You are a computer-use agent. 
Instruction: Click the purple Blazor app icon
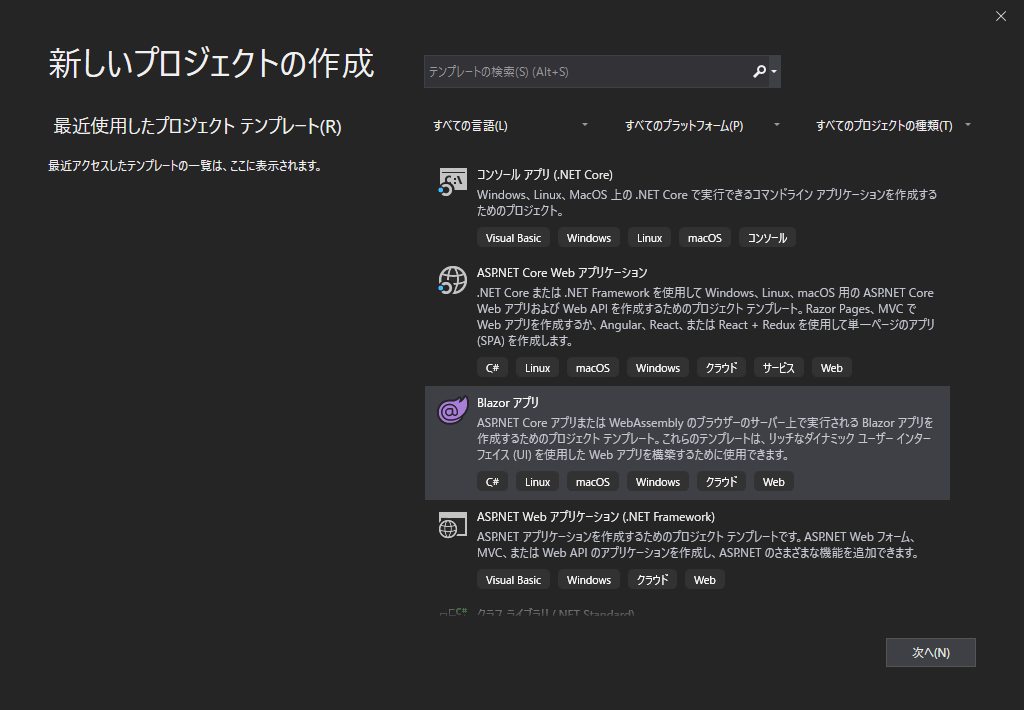pos(453,410)
